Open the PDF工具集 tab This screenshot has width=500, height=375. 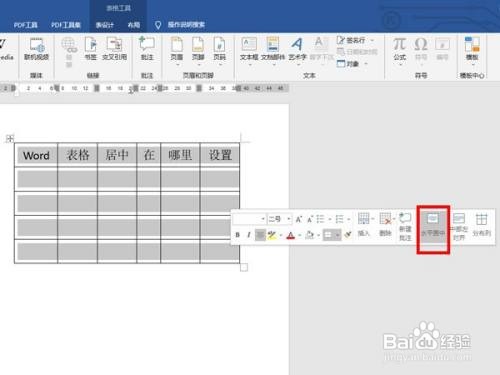[x=66, y=25]
